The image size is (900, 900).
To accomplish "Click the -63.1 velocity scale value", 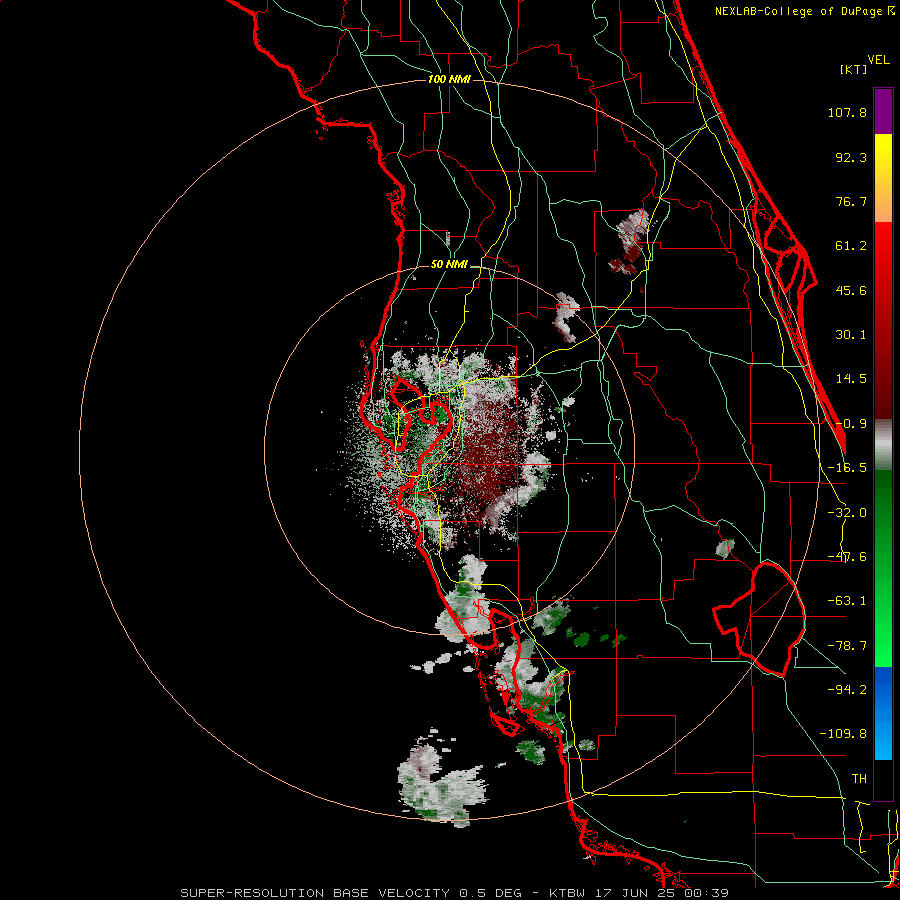I will click(847, 601).
